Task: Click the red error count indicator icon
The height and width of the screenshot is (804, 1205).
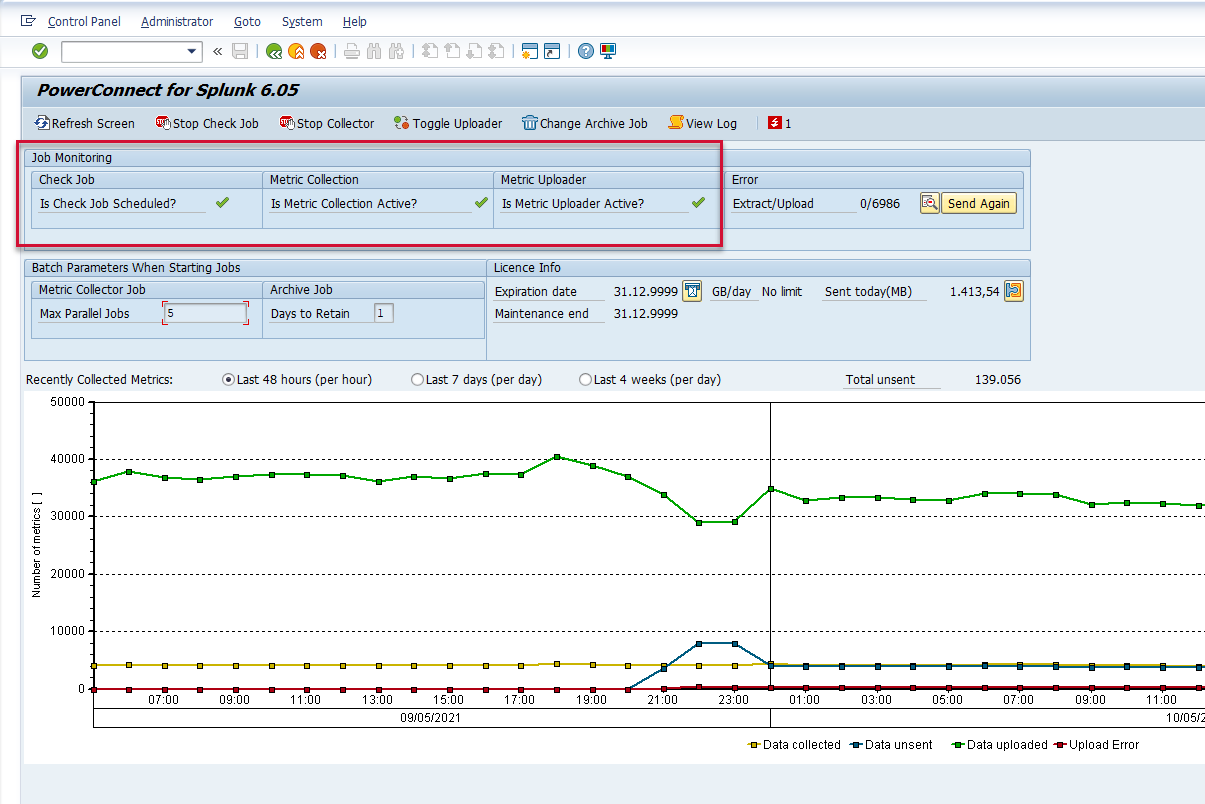Action: click(x=774, y=123)
